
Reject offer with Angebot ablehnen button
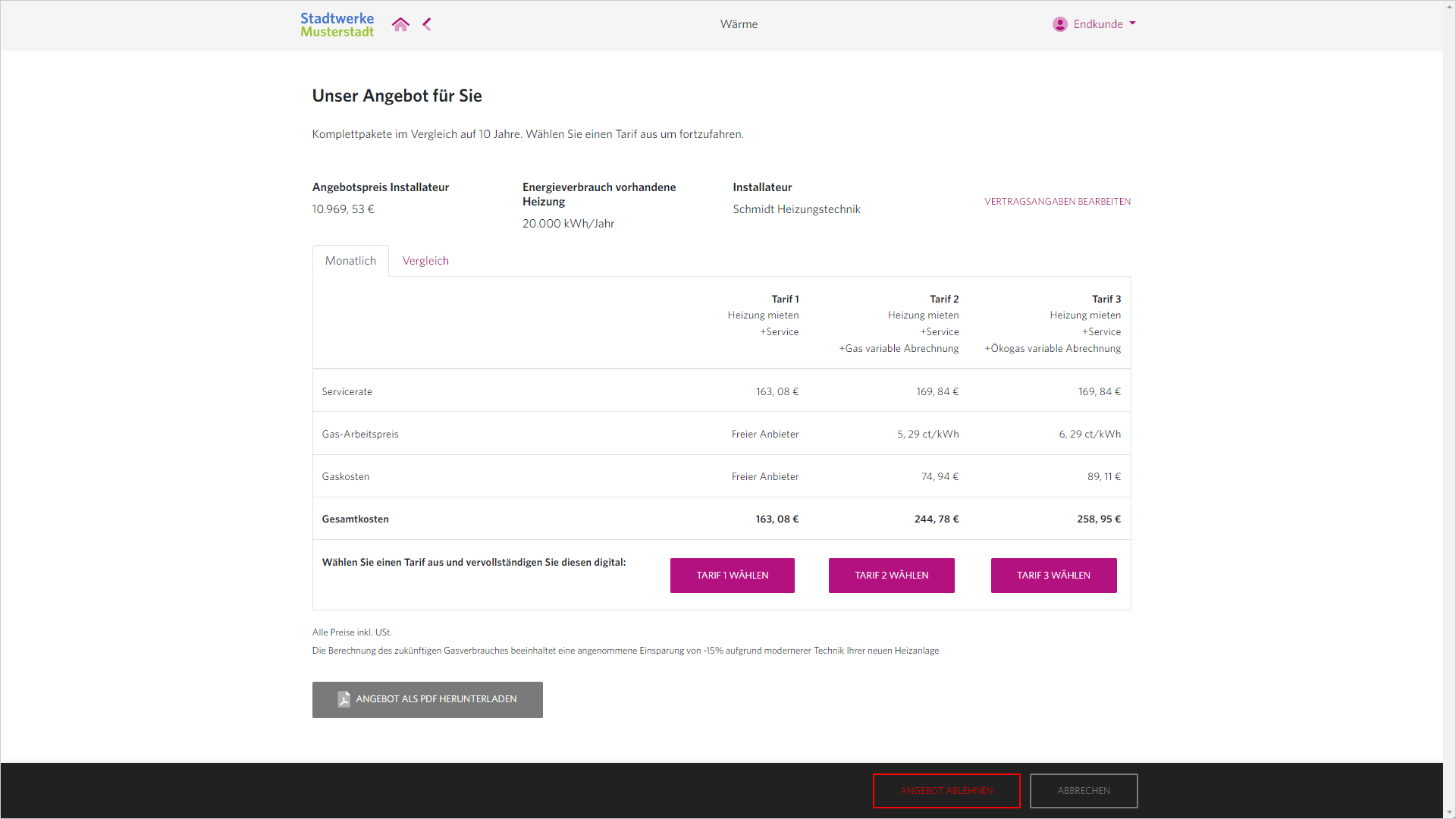pyautogui.click(x=946, y=791)
